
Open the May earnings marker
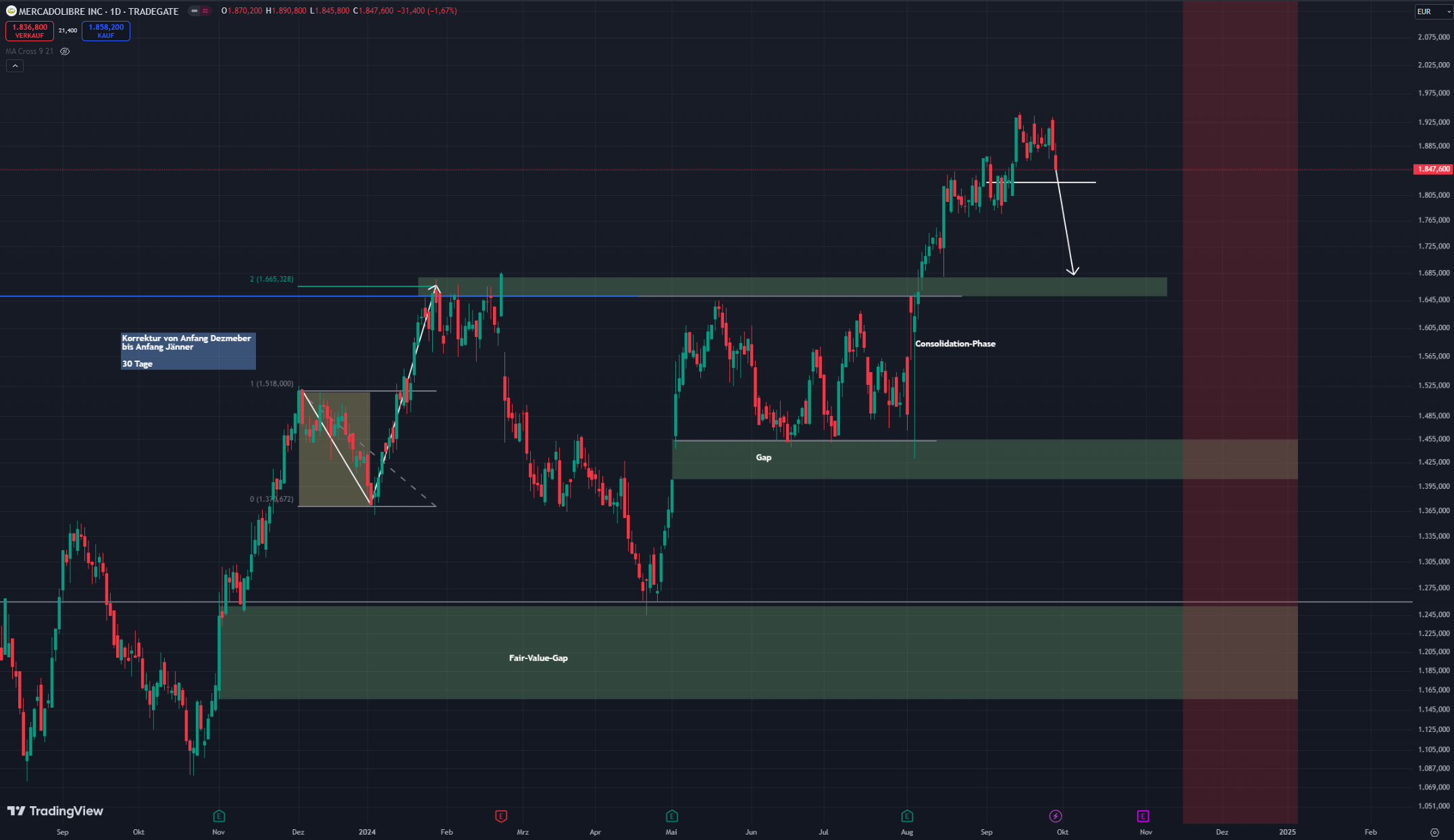coord(671,816)
